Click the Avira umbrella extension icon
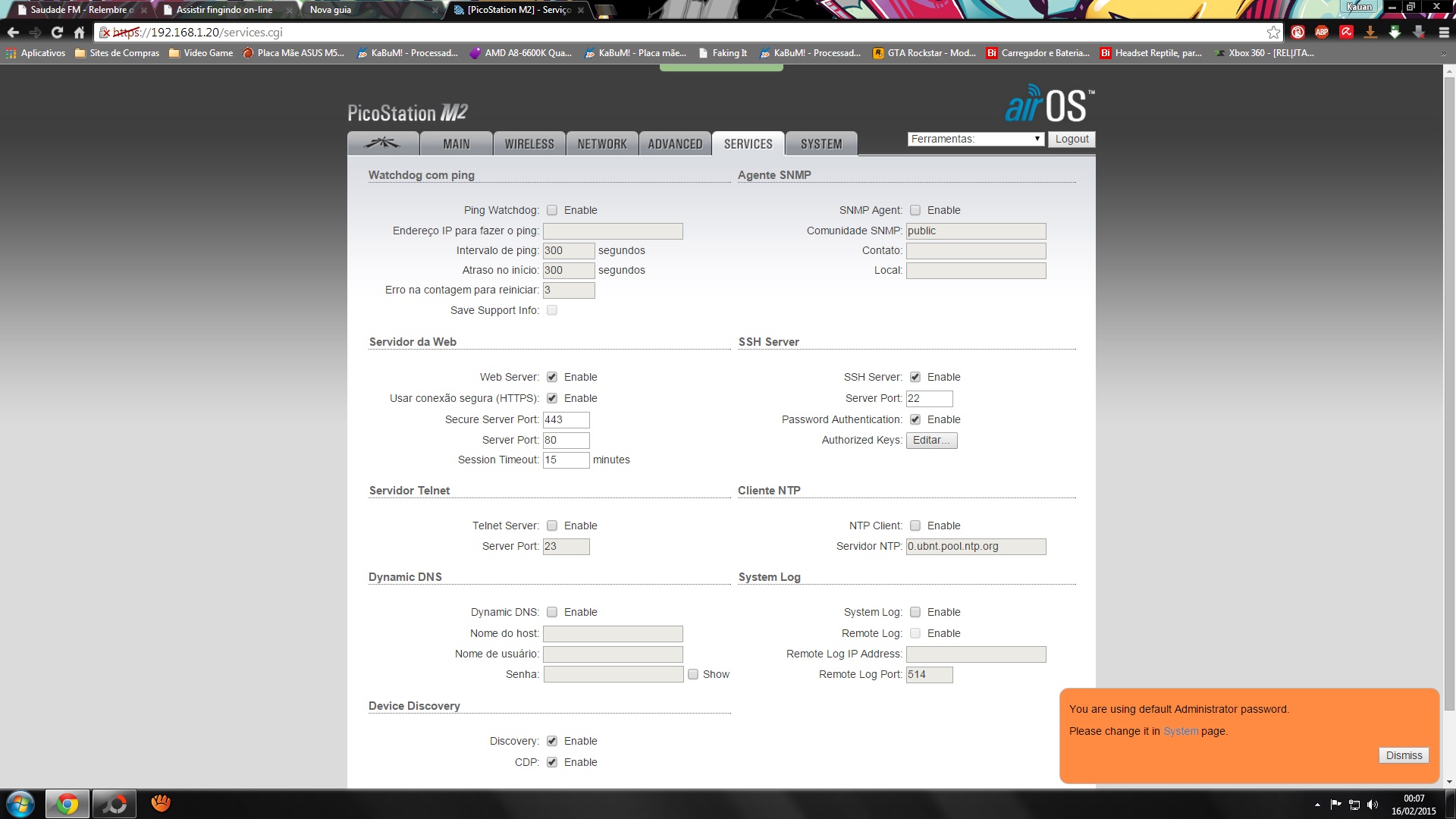 (1346, 32)
